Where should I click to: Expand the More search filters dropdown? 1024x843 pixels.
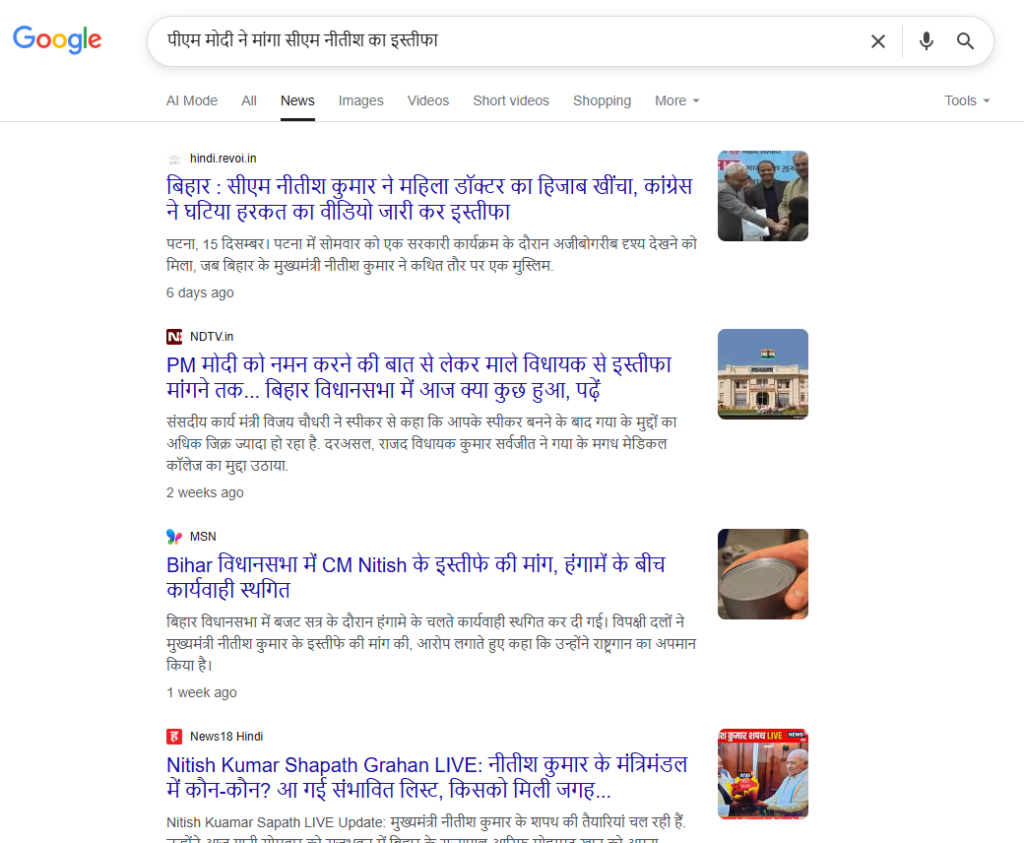(x=677, y=101)
